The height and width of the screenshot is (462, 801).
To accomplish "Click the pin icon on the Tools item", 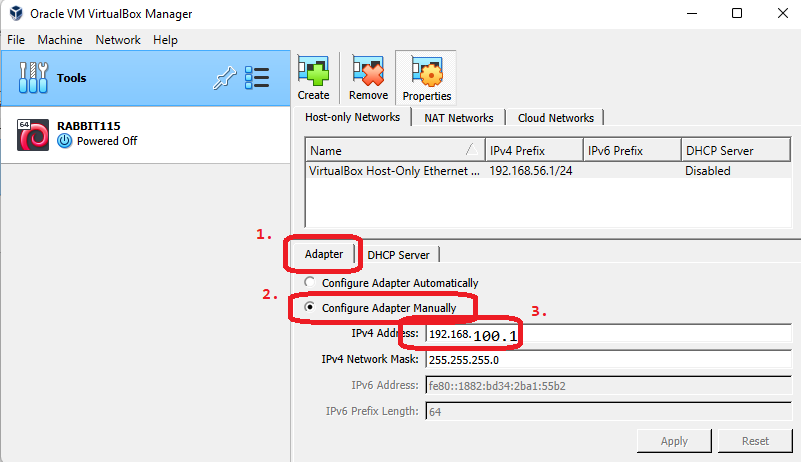I will 224,78.
